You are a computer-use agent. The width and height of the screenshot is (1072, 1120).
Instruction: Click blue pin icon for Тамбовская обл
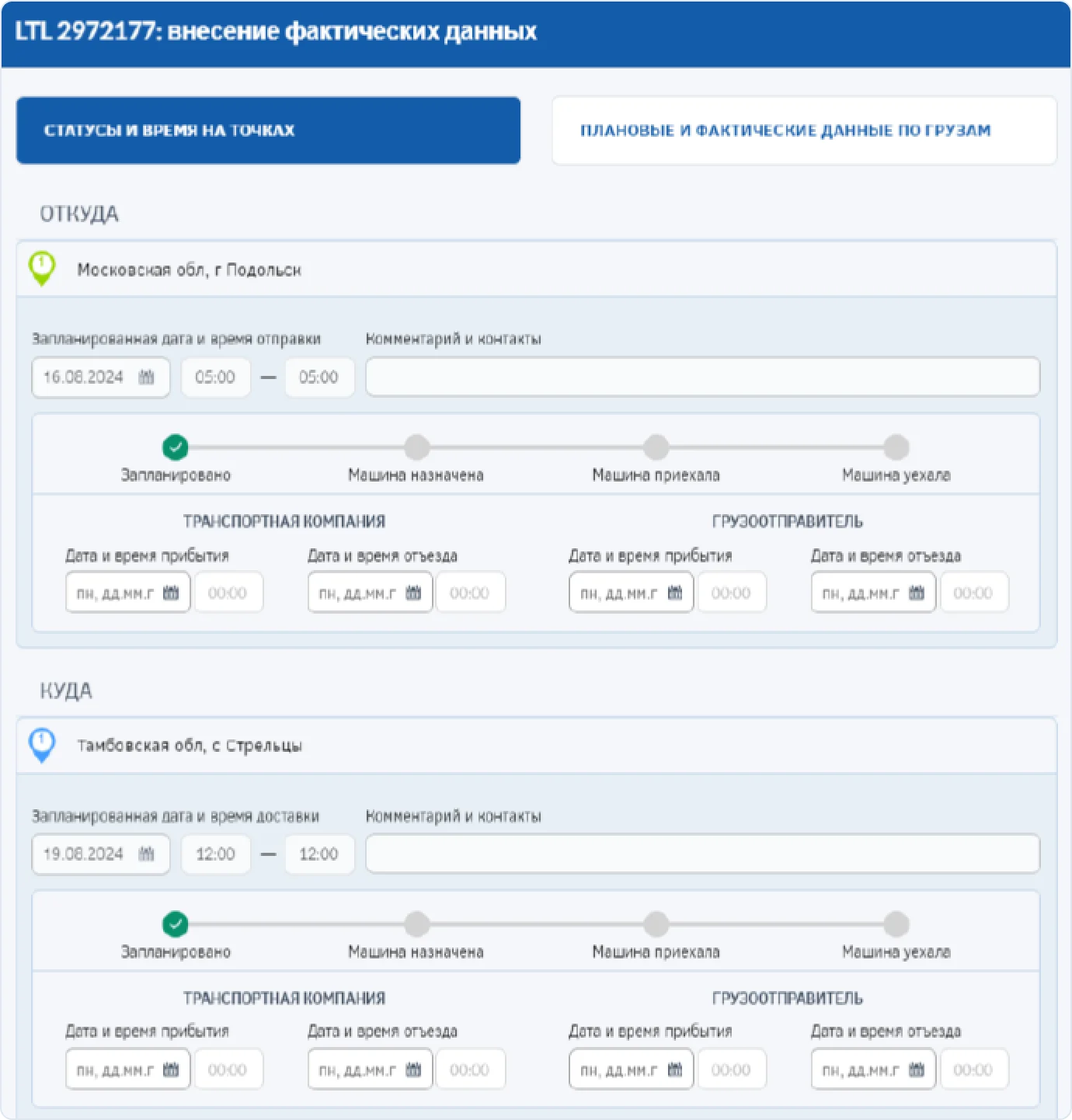42,745
